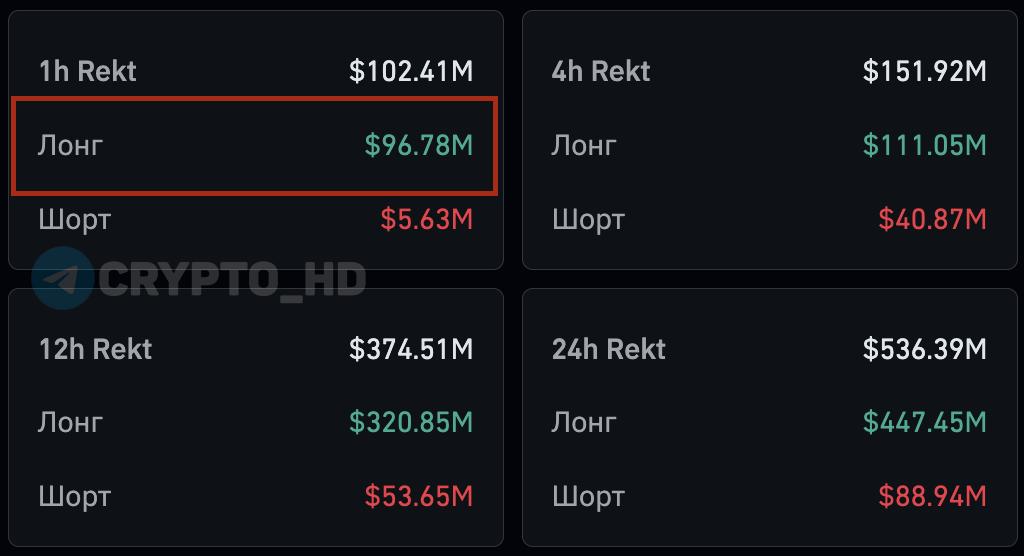Select the $447.45M long value
This screenshot has height=556, width=1024.
(925, 423)
